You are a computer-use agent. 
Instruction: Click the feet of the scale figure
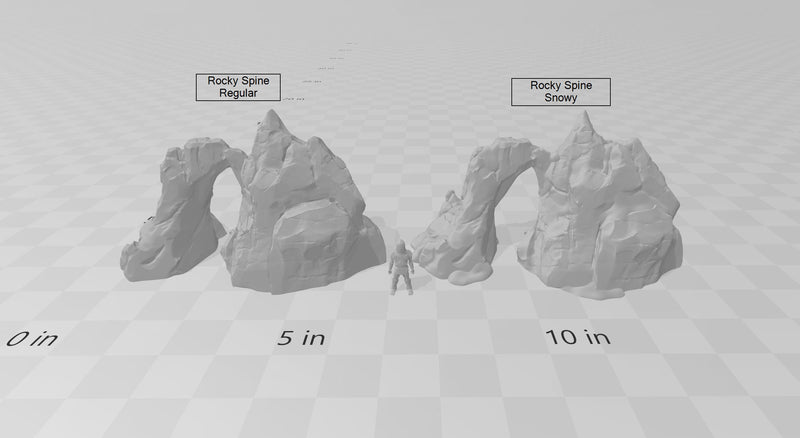[x=402, y=291]
